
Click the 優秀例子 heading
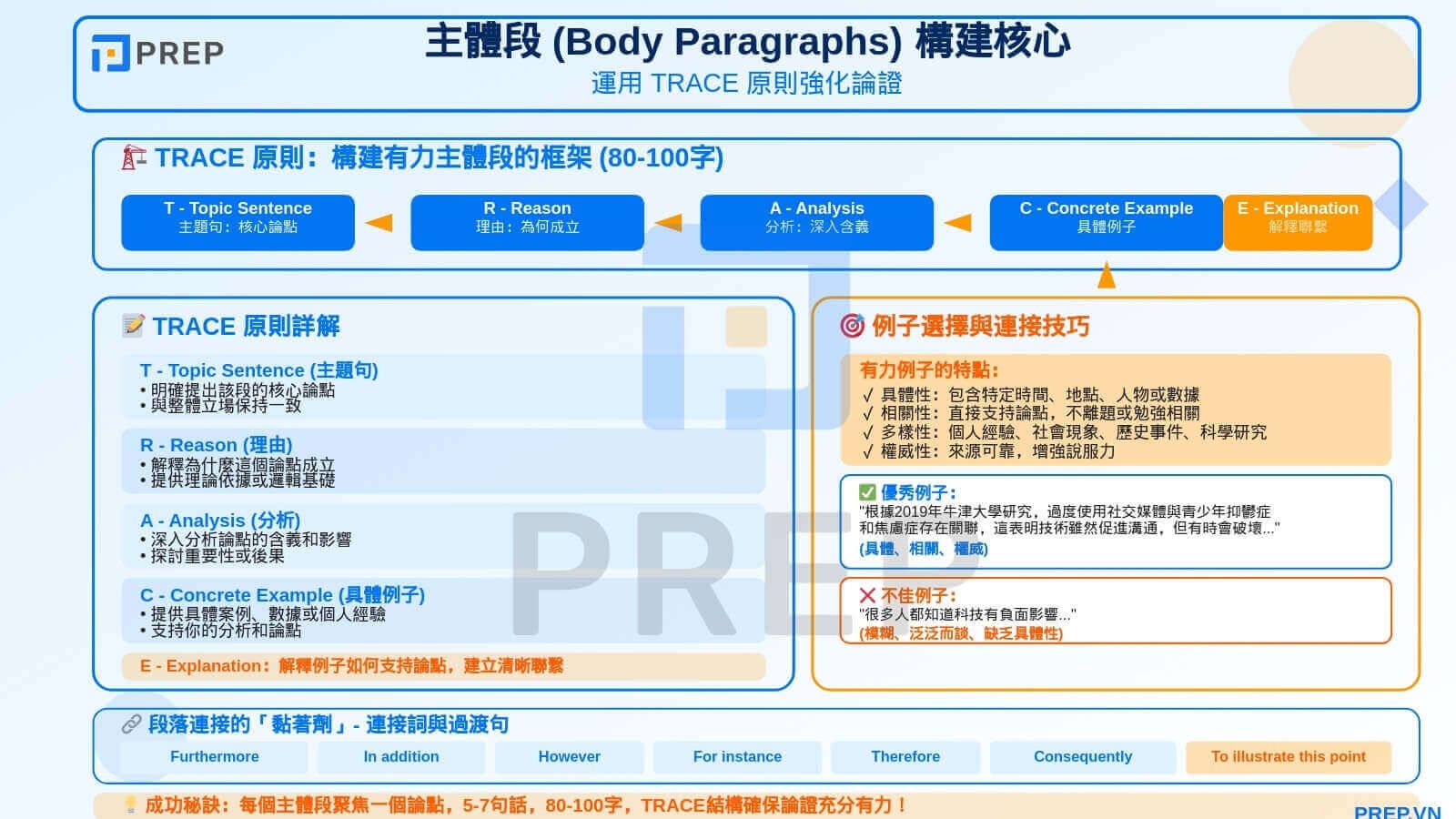(918, 492)
